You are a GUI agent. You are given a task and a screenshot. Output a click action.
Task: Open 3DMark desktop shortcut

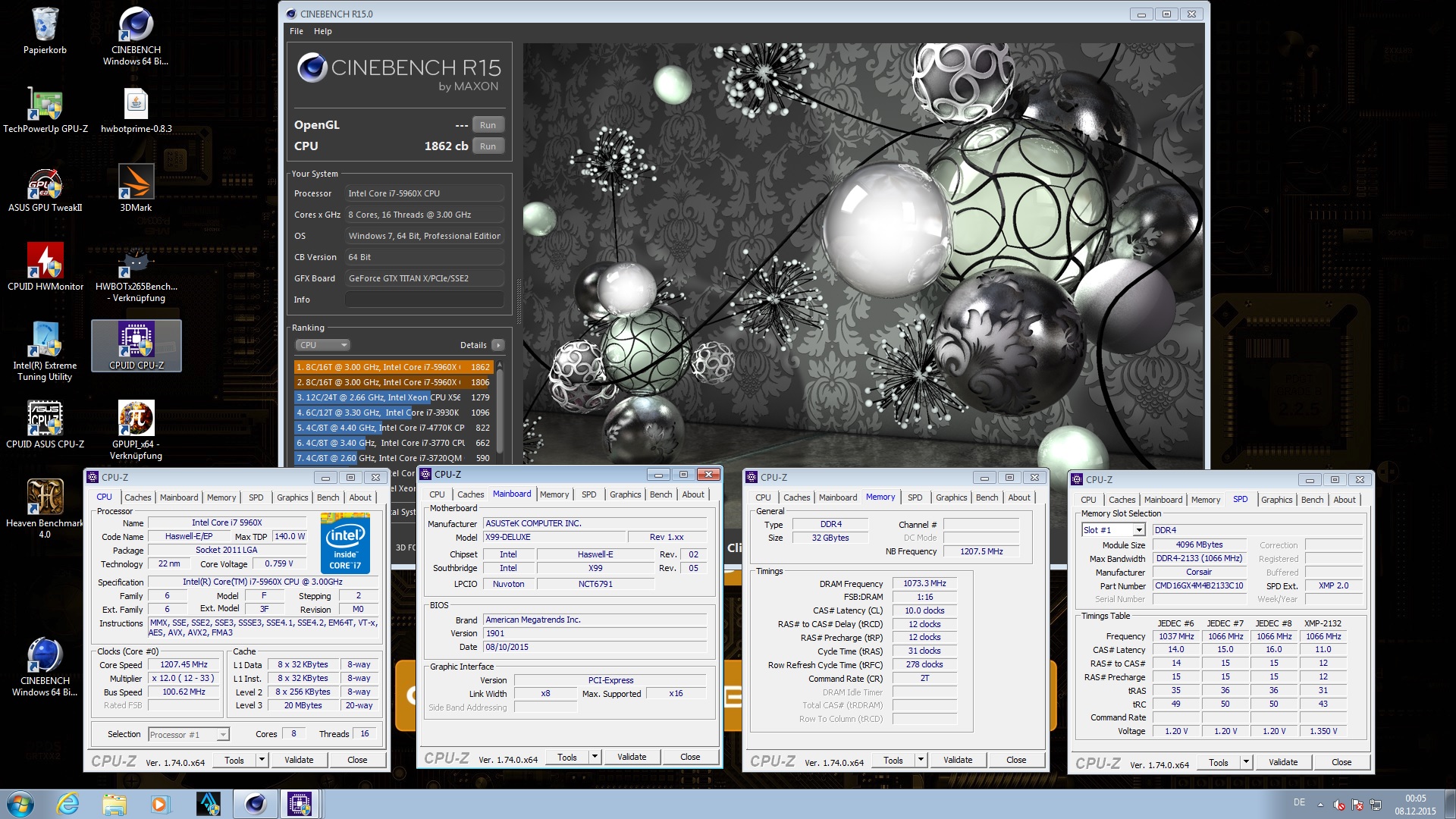(136, 189)
